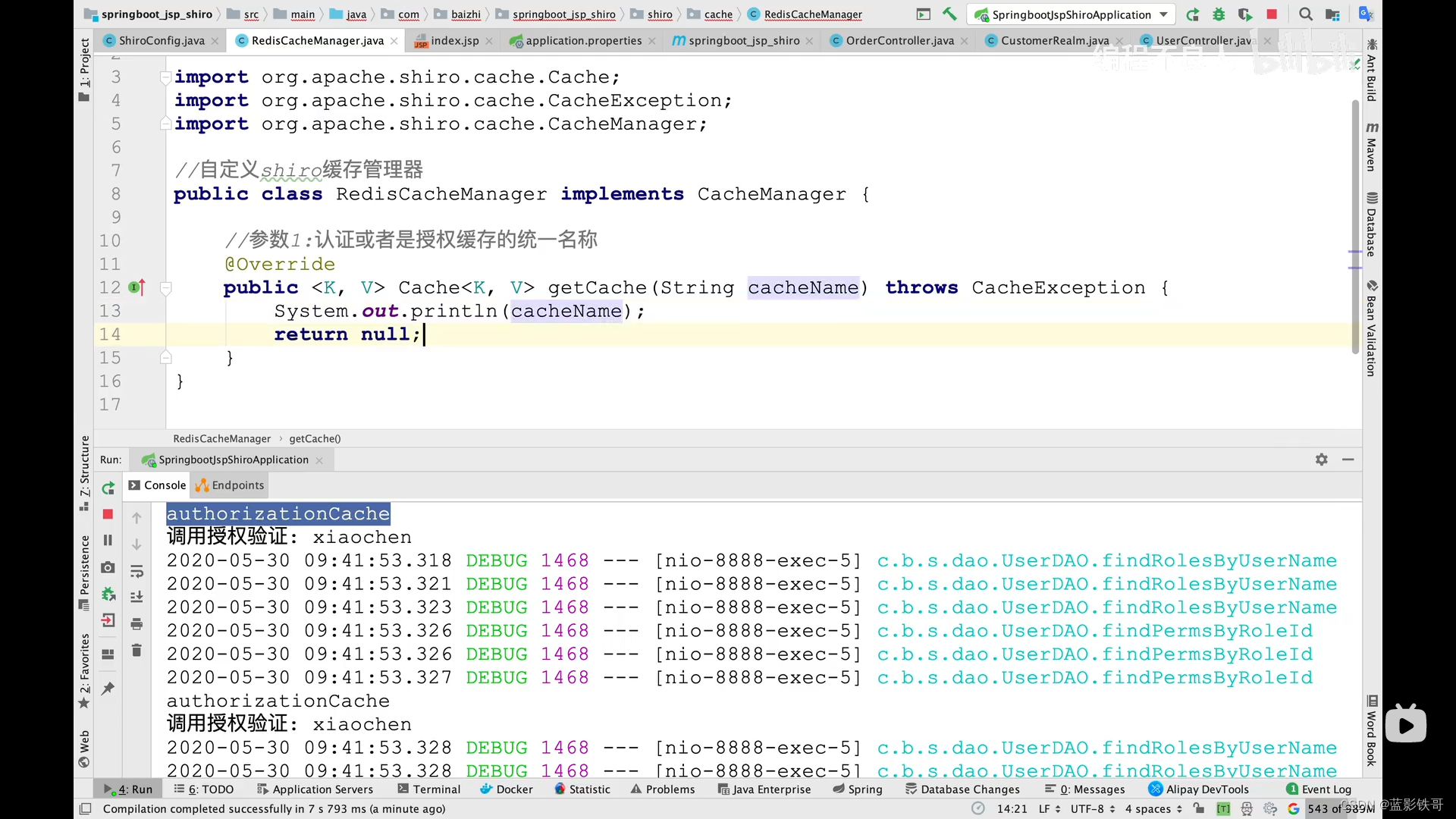Screen dimensions: 1456x819
Task: Switch to index.jsp tab
Action: (x=454, y=40)
